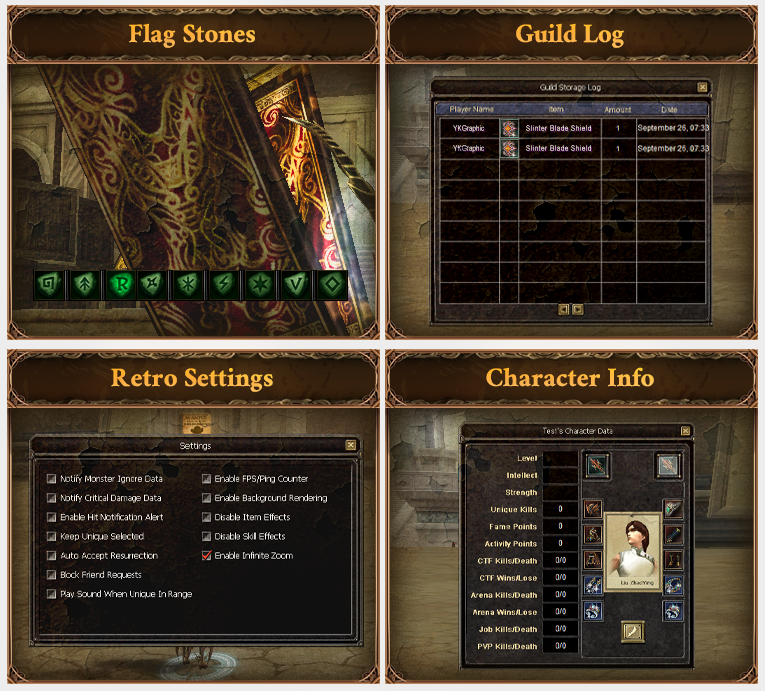765x691 pixels.
Task: Go to next Guild Storage Log page
Action: point(578,309)
